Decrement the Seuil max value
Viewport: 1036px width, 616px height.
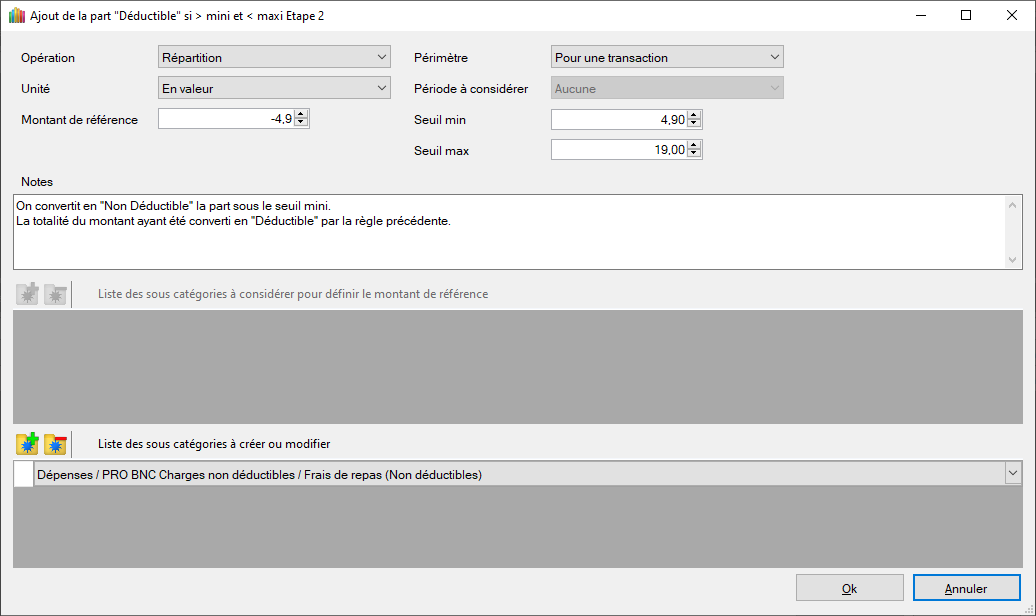pyautogui.click(x=695, y=155)
